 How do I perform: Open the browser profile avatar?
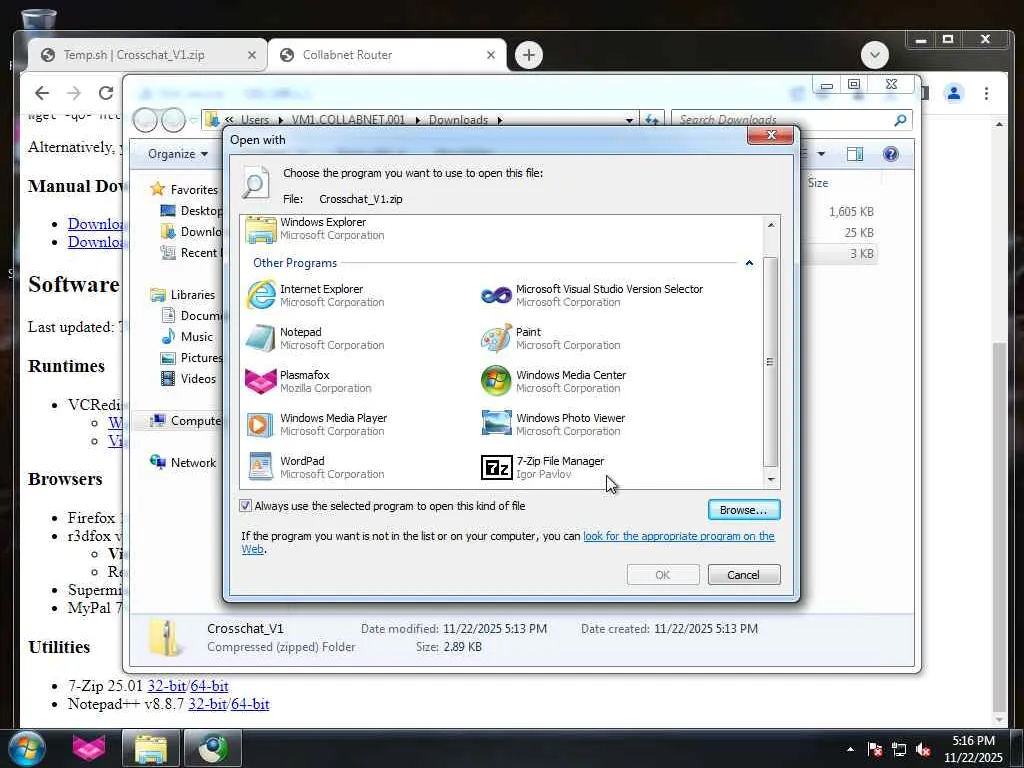(953, 93)
